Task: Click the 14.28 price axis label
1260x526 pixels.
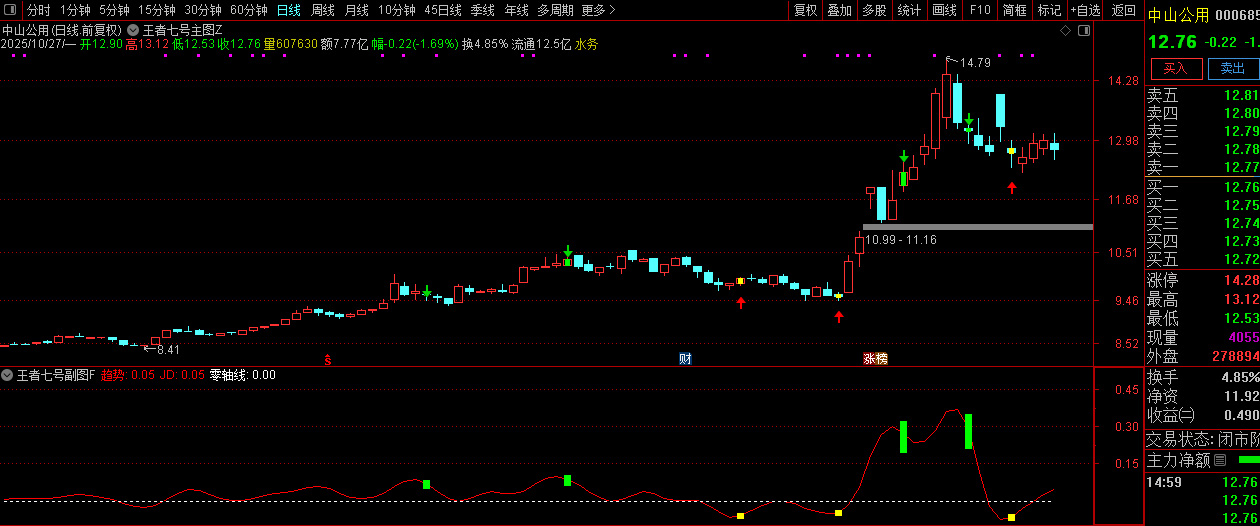Action: pyautogui.click(x=1123, y=81)
